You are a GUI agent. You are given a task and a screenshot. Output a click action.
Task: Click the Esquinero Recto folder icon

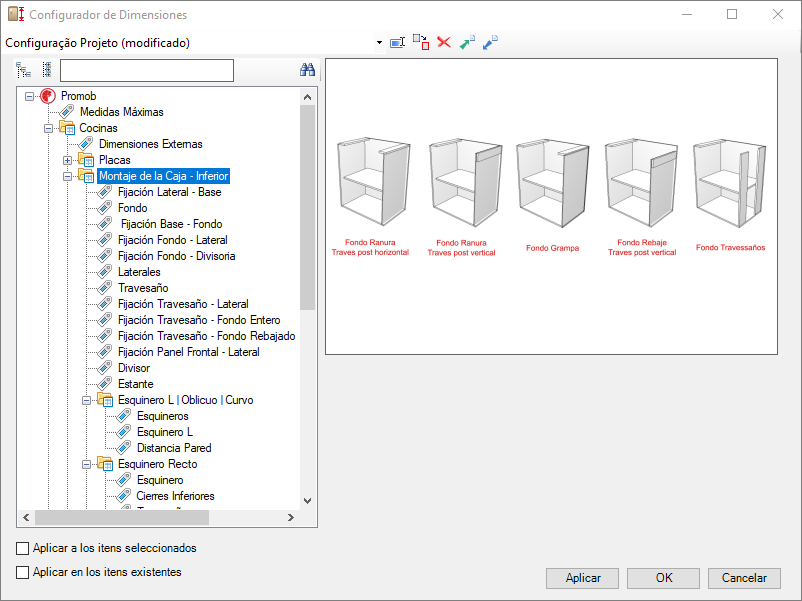click(x=105, y=464)
